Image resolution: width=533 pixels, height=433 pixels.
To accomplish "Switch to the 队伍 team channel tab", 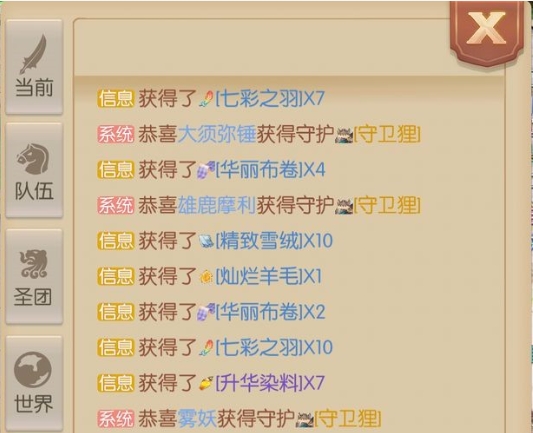I will (34, 170).
